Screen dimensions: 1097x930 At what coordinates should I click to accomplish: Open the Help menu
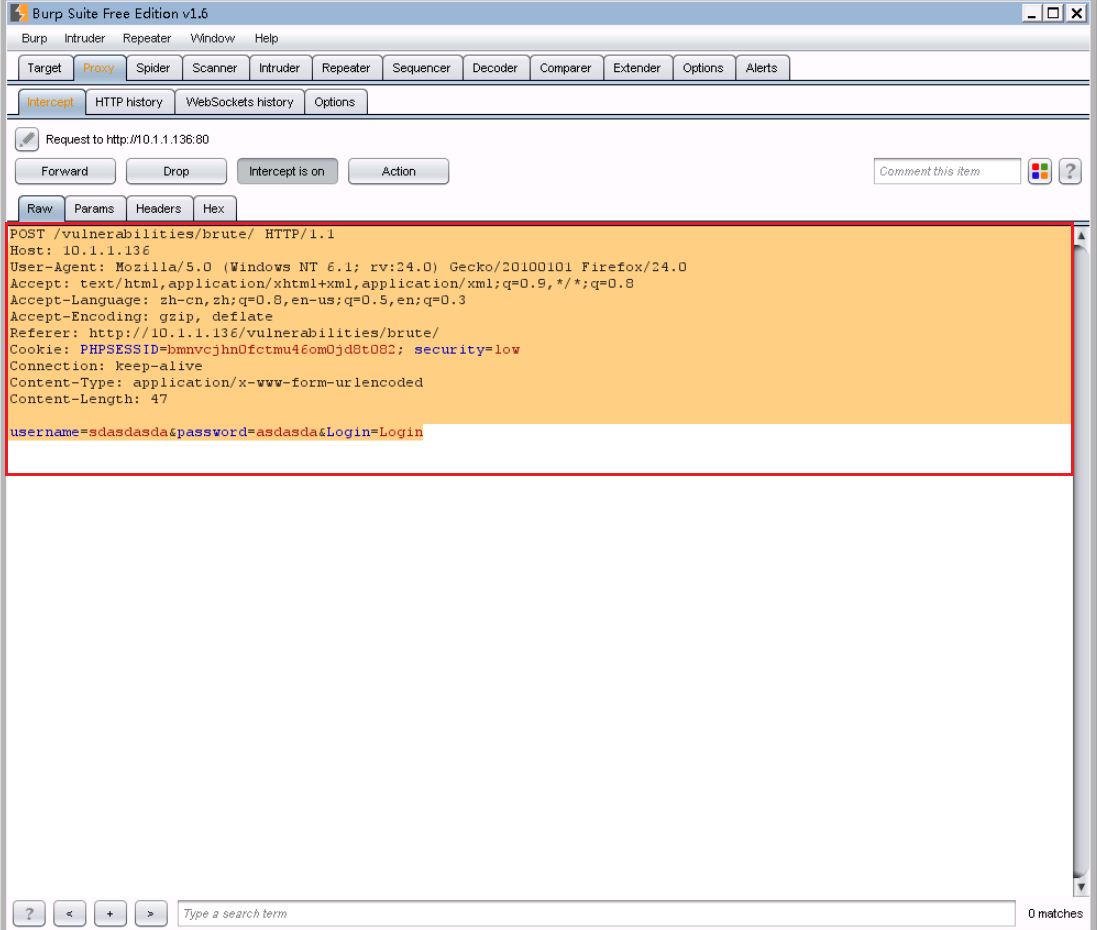[266, 38]
